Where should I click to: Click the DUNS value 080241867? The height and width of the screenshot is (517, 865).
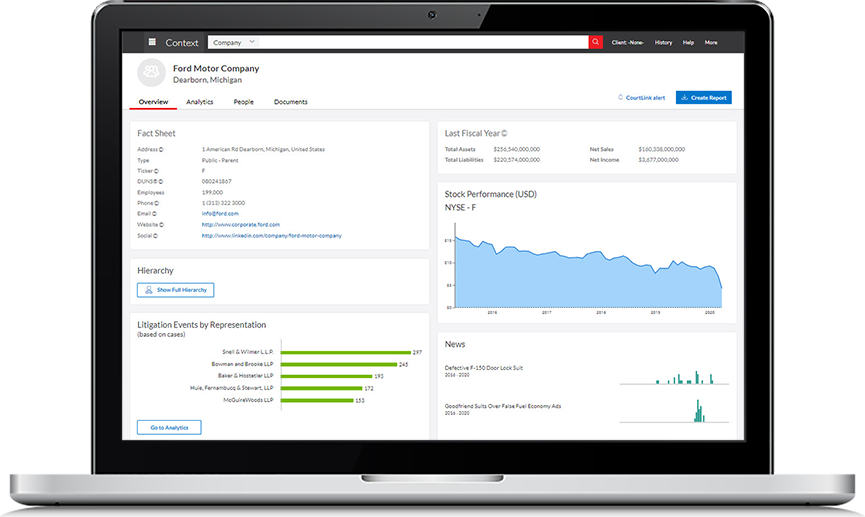(x=216, y=182)
